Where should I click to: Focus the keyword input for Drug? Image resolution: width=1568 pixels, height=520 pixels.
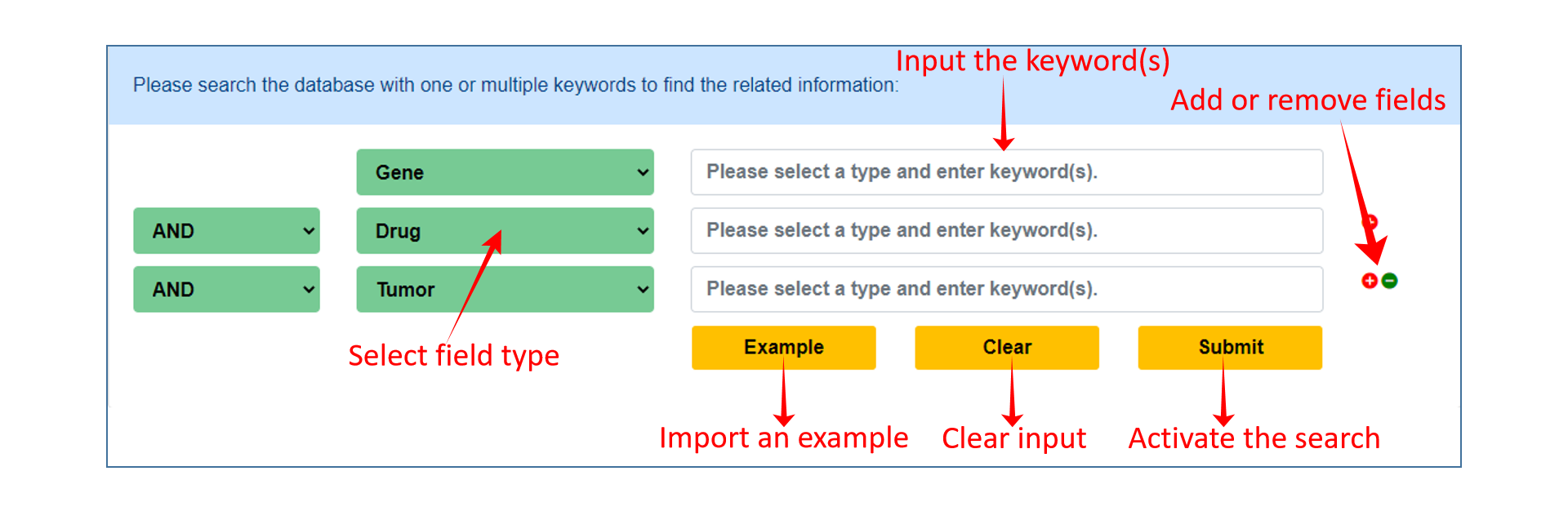point(1007,231)
